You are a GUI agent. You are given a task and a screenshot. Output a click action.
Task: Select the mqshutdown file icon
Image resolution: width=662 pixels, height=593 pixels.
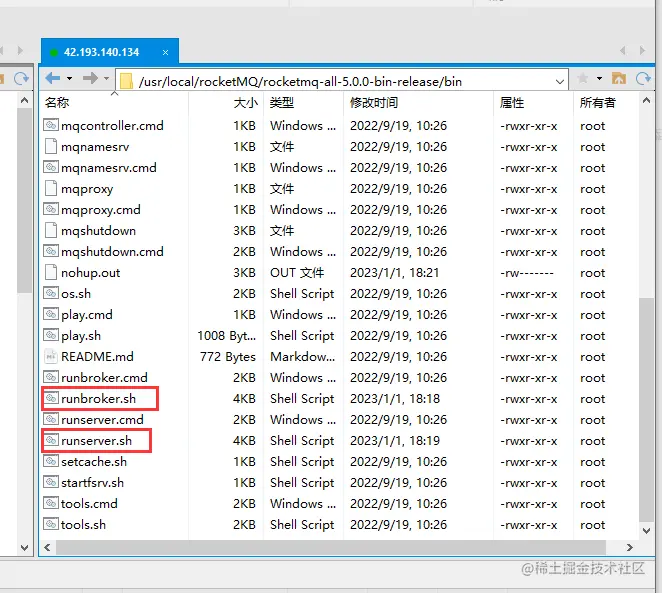point(51,230)
